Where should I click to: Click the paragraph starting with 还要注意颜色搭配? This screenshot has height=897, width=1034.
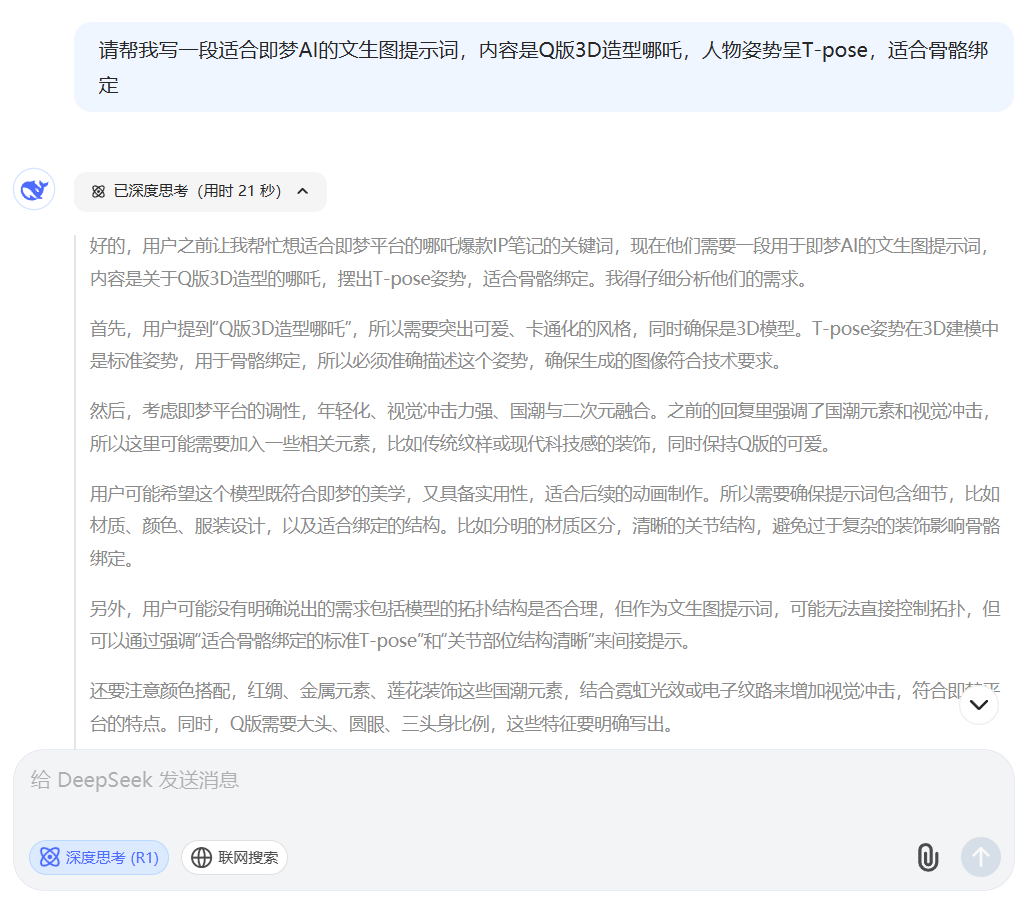543,707
